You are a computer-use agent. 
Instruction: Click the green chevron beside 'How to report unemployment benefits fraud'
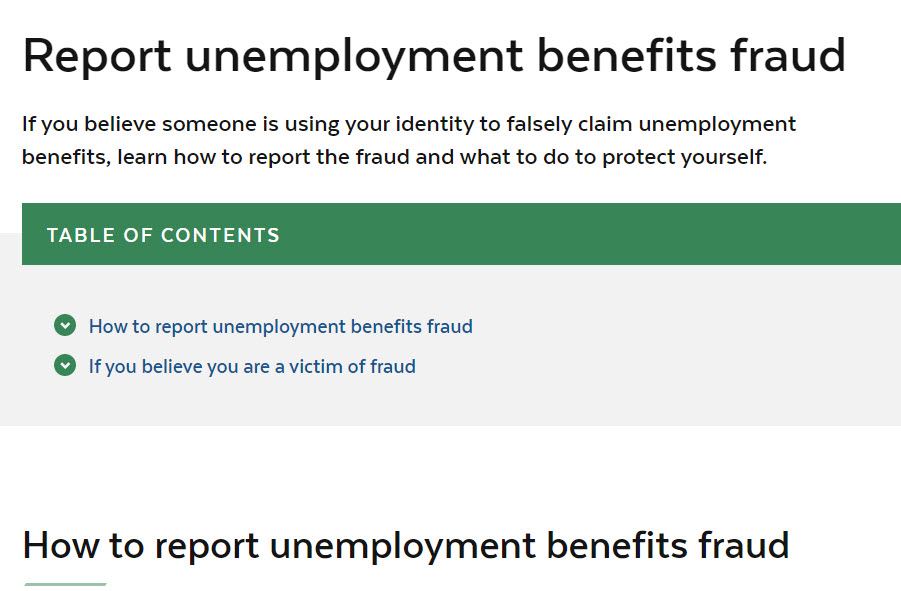64,326
